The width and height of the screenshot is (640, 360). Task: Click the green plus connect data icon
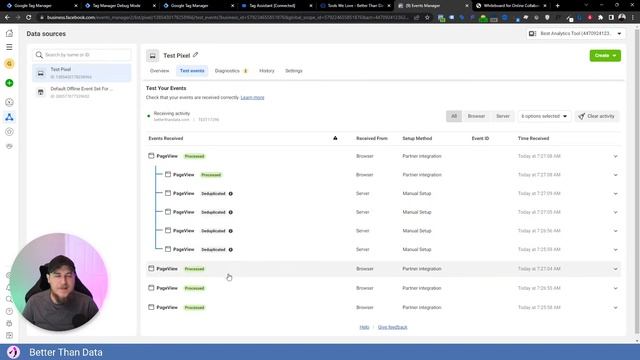pyautogui.click(x=9, y=83)
